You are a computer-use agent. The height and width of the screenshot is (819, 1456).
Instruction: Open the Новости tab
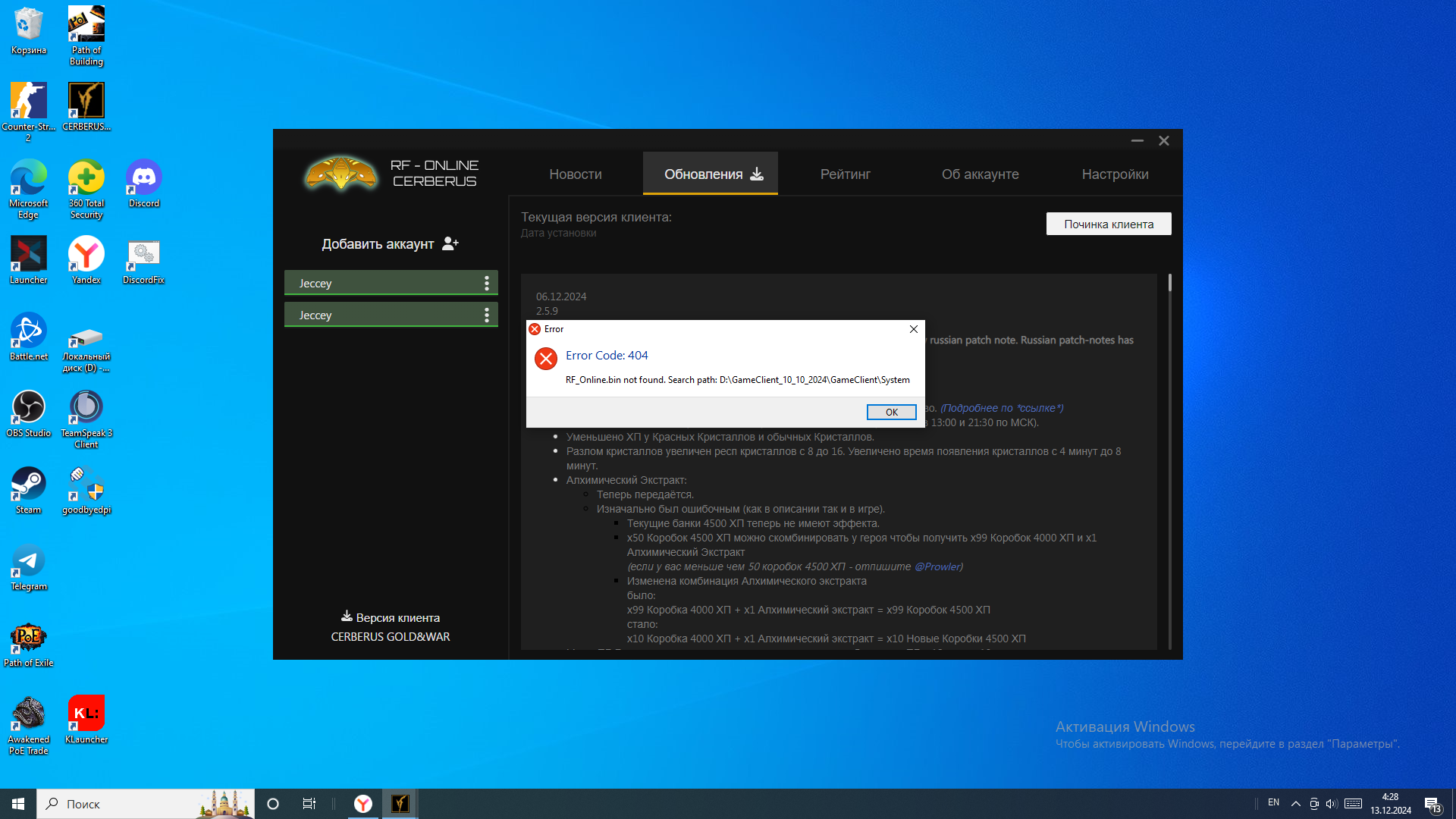[x=576, y=174]
